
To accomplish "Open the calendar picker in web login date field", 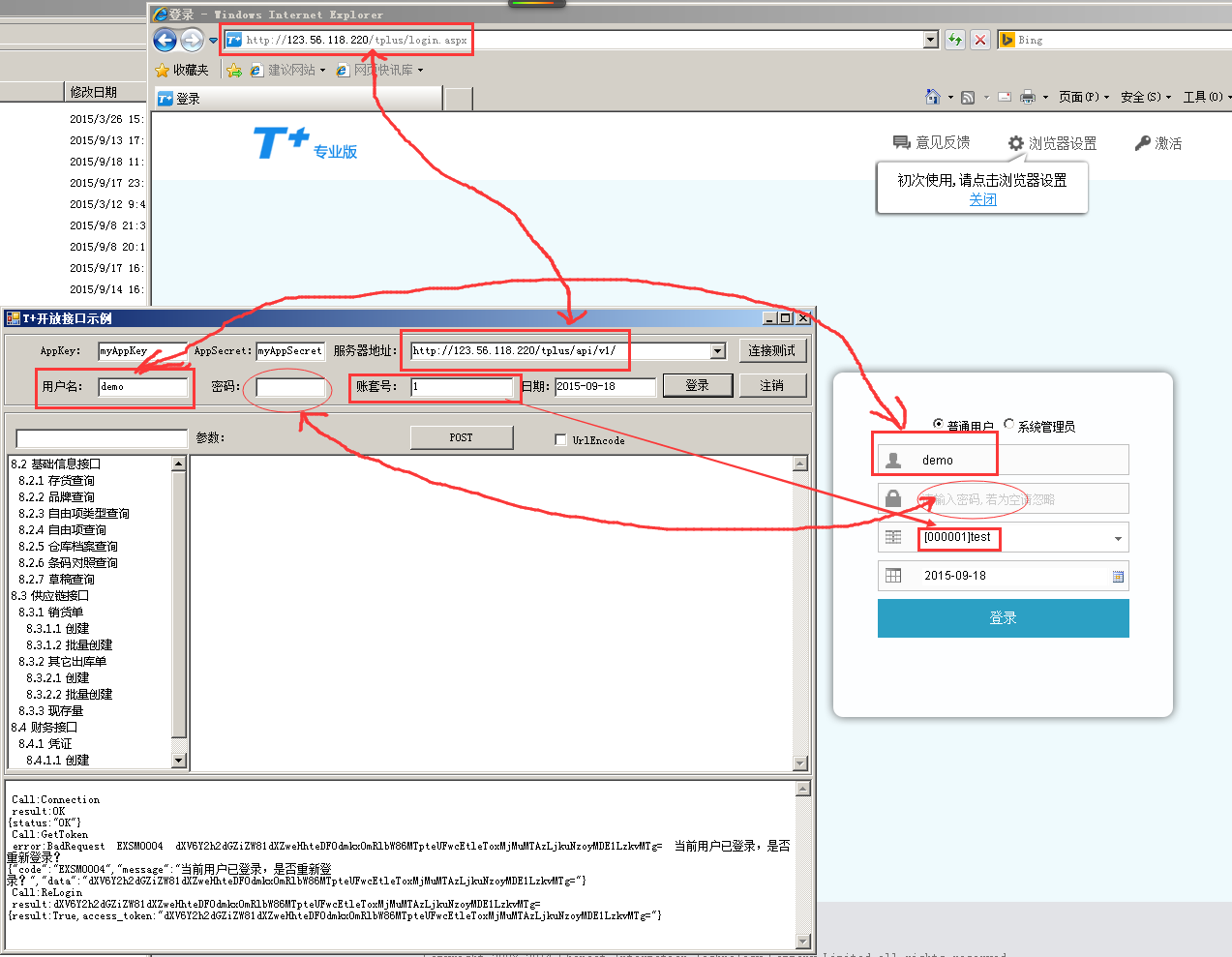I will click(1118, 577).
